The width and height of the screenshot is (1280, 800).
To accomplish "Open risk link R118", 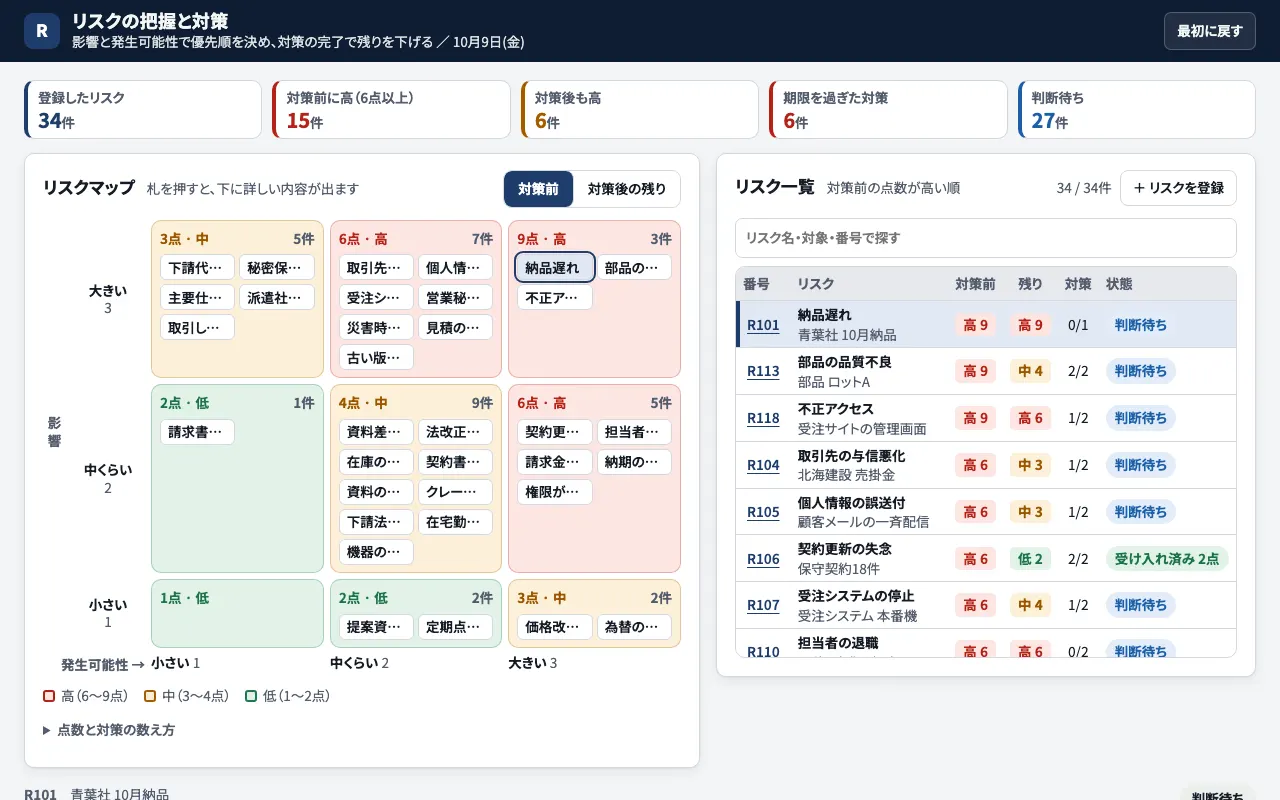I will click(763, 419).
